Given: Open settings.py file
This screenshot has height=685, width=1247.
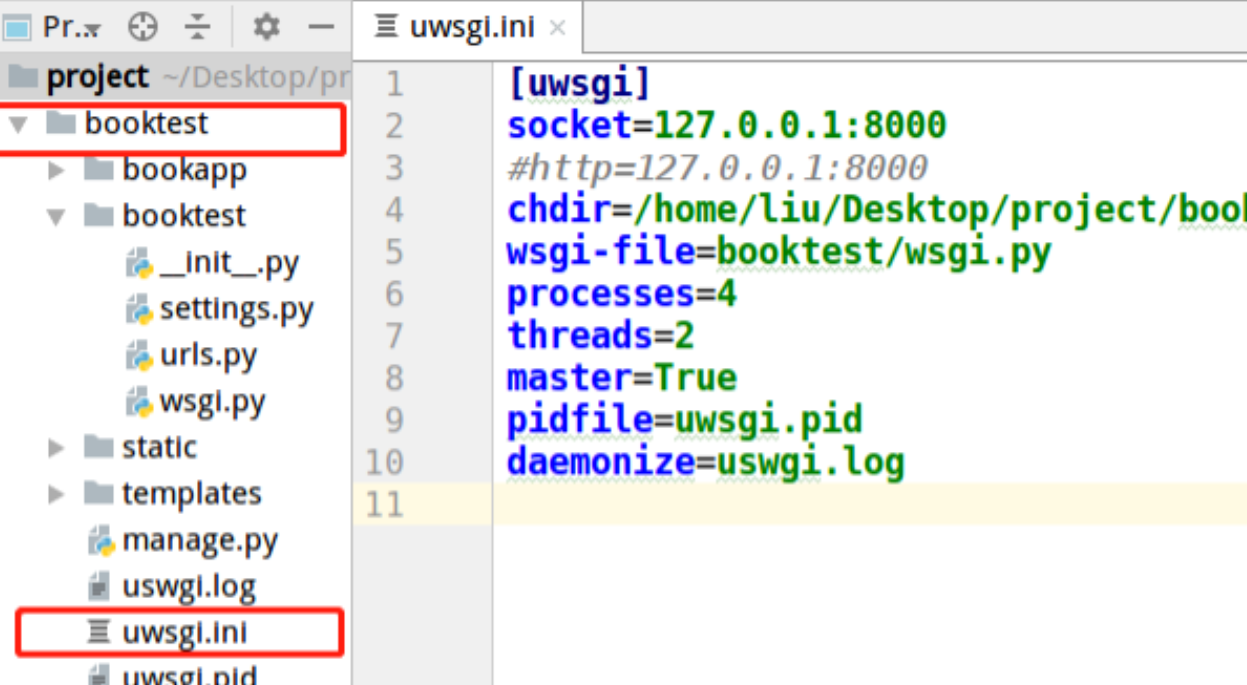Looking at the screenshot, I should pos(236,309).
